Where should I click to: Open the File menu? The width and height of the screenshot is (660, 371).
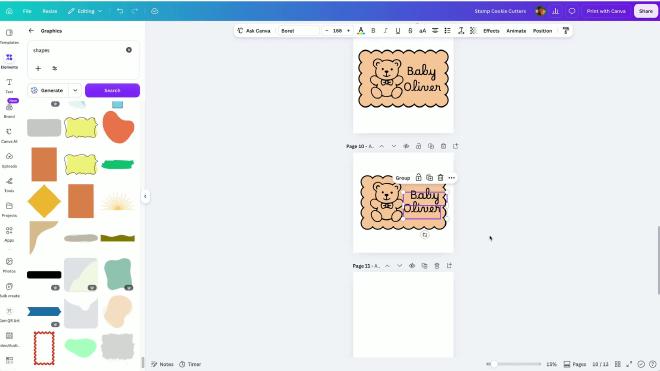coord(27,11)
